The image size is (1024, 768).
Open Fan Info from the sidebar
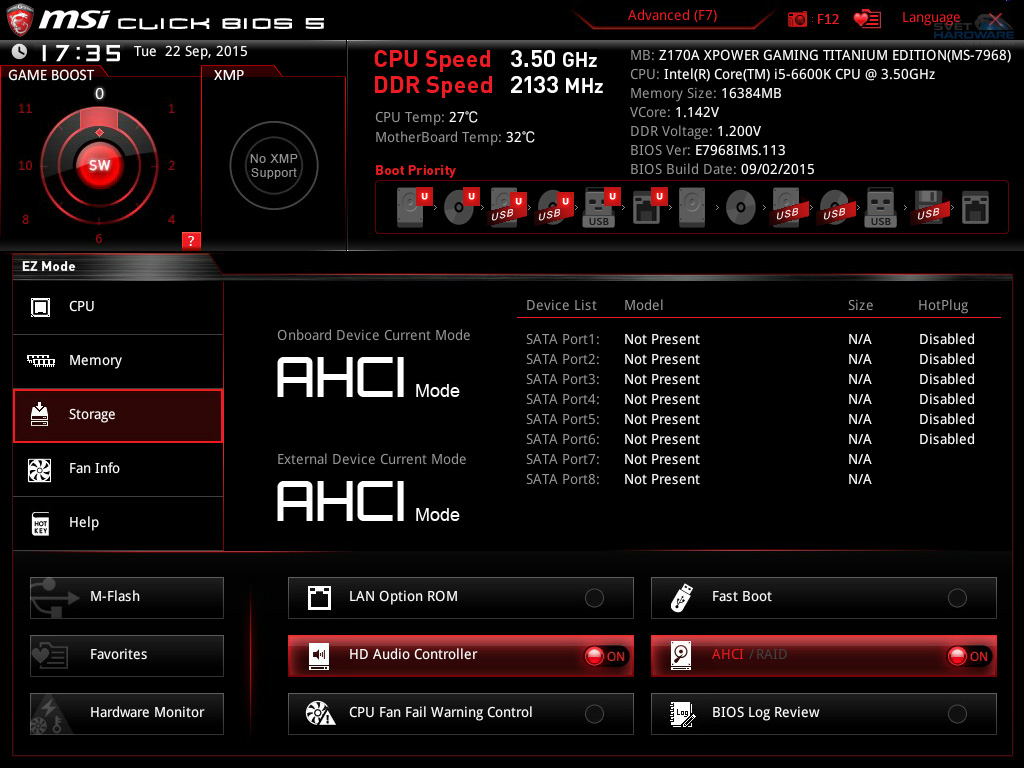click(117, 469)
